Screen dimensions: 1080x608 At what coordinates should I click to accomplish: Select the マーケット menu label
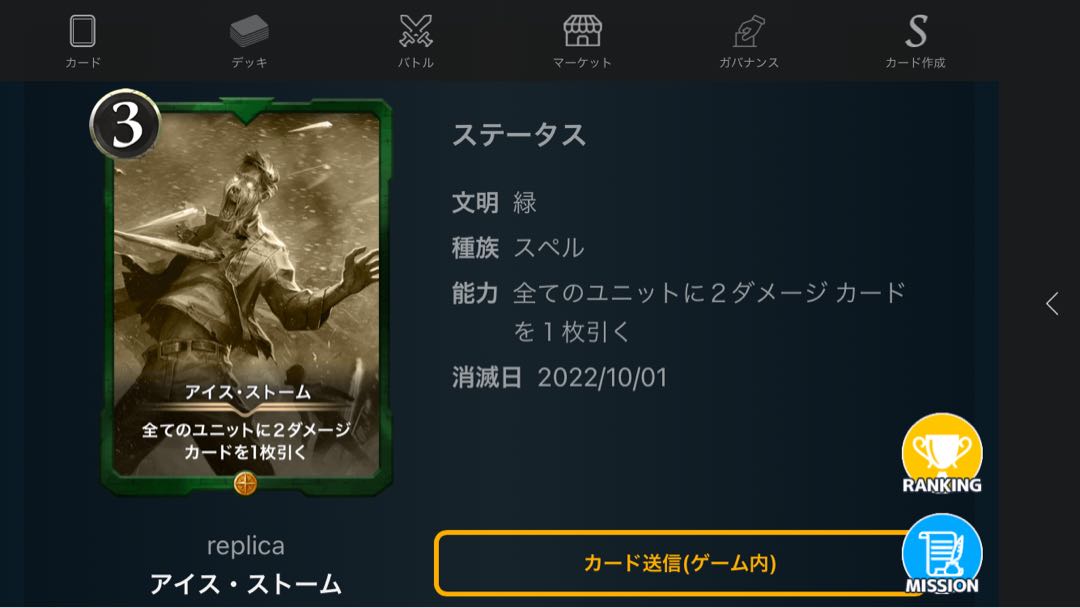[x=583, y=63]
